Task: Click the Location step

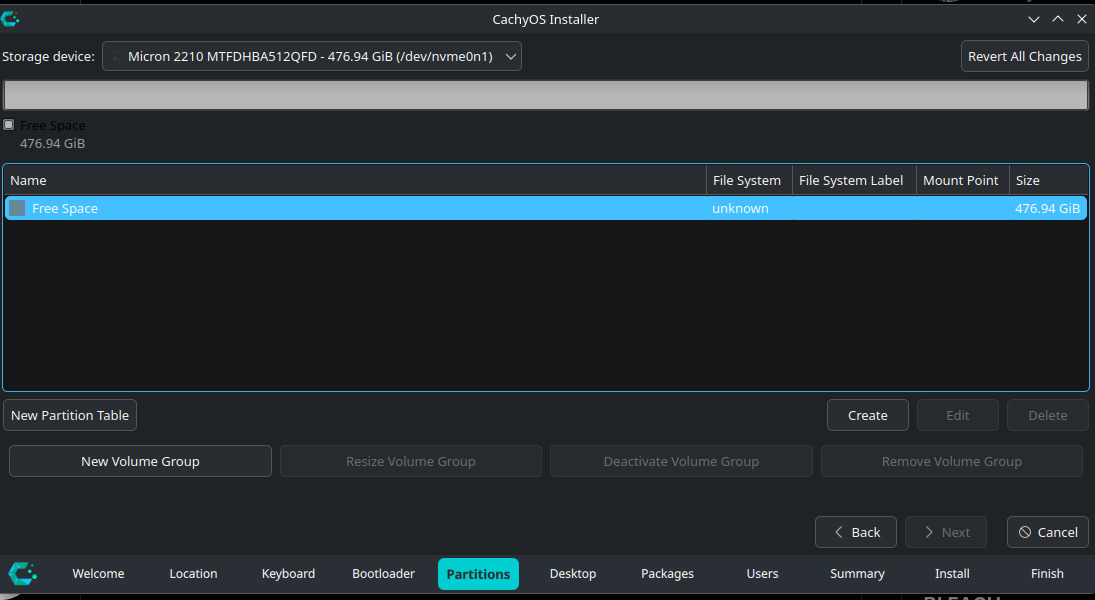Action: pyautogui.click(x=193, y=573)
